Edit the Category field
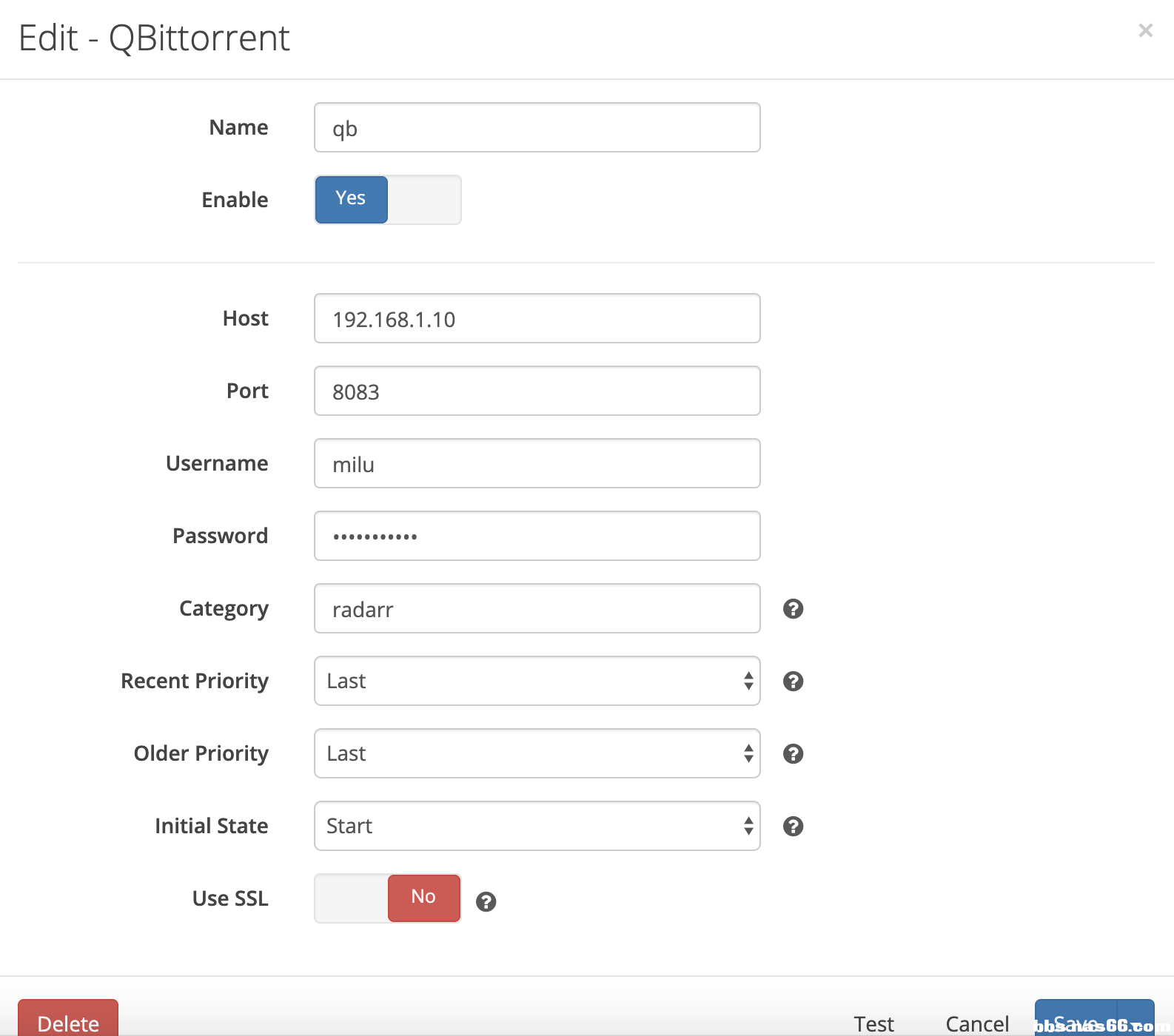Screen dimensions: 1174x1036 tap(537, 608)
